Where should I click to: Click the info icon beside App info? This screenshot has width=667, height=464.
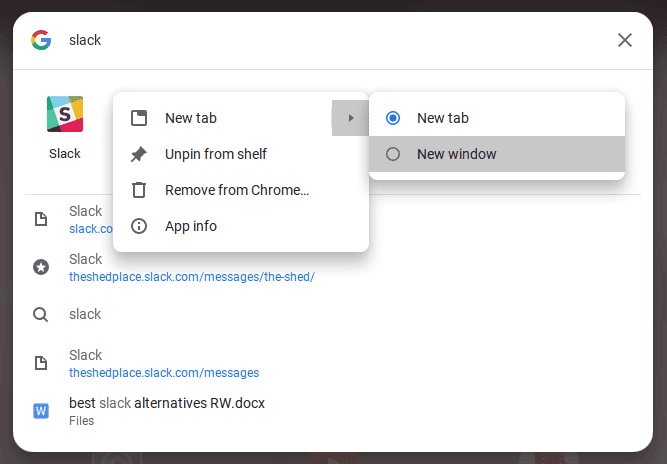click(139, 226)
